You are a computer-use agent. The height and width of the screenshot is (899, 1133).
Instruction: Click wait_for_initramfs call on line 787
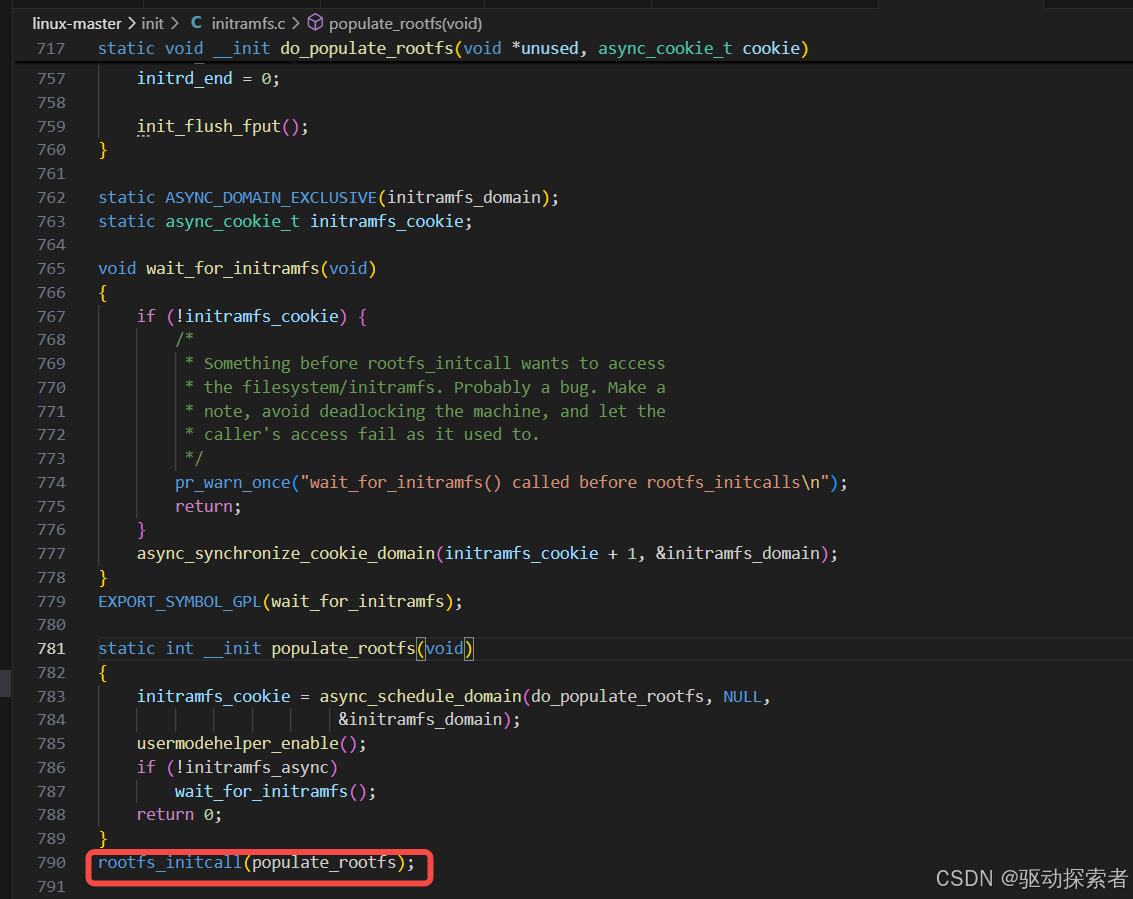[x=262, y=791]
